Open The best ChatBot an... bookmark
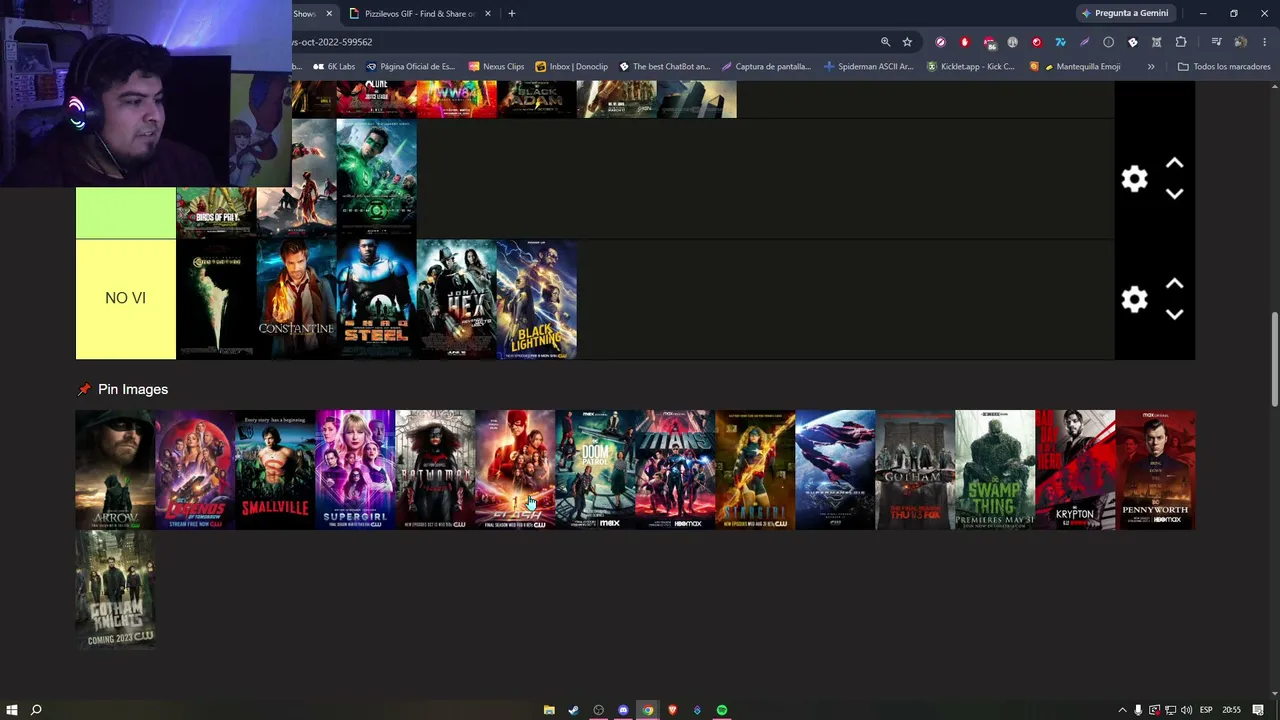The image size is (1280, 720). click(664, 67)
